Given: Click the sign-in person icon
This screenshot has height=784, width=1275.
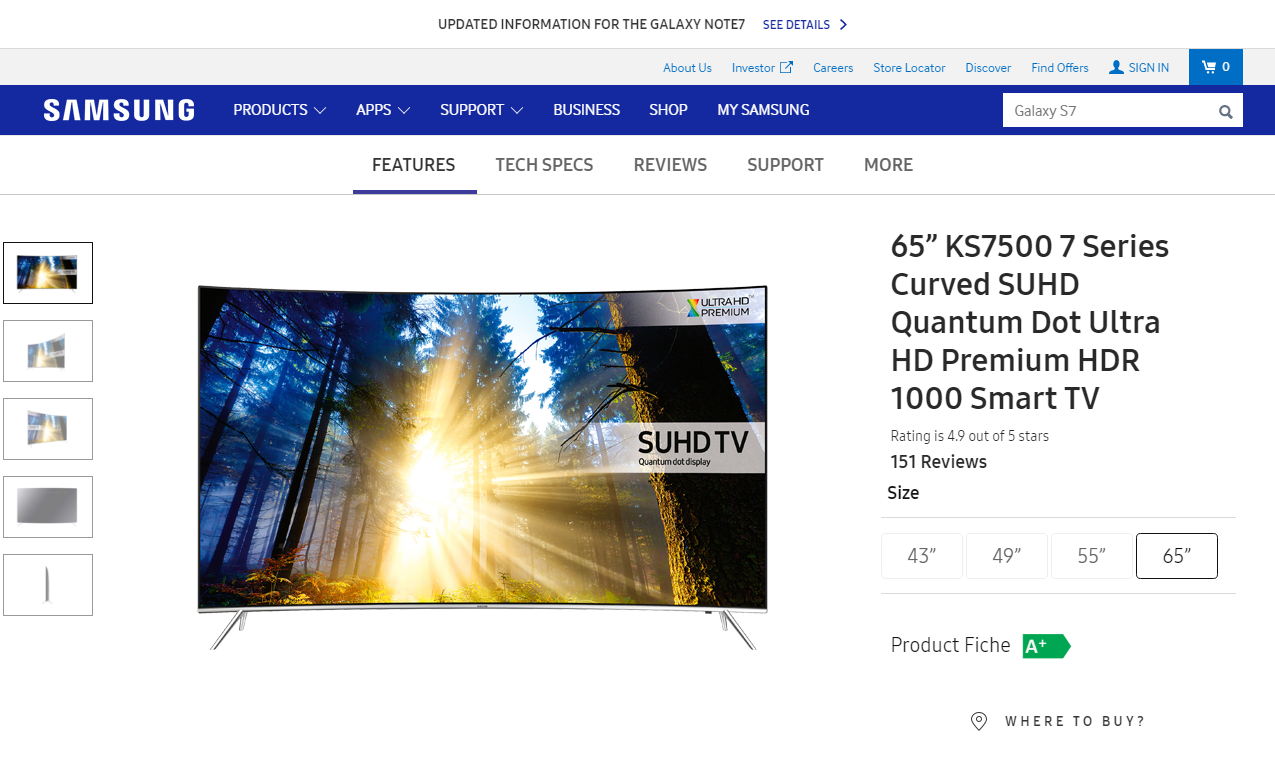Looking at the screenshot, I should point(1116,67).
